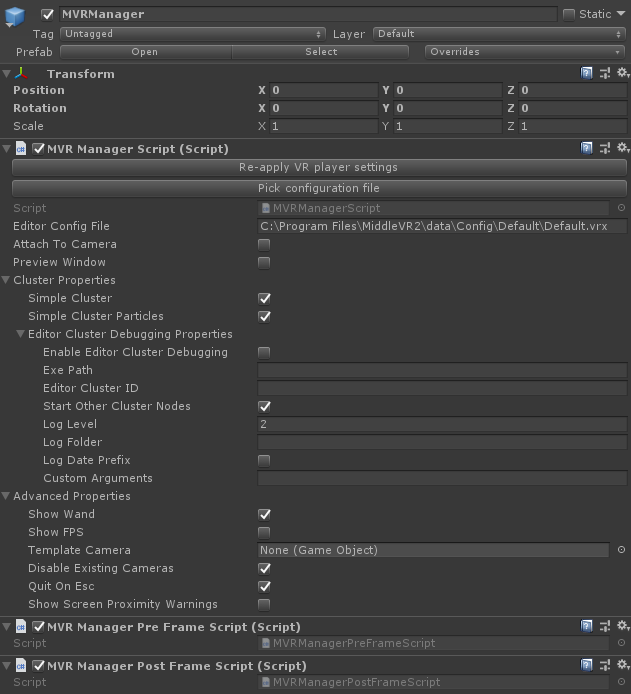Click Re-apply VR player settings button
This screenshot has height=694, width=631.
coord(319,167)
